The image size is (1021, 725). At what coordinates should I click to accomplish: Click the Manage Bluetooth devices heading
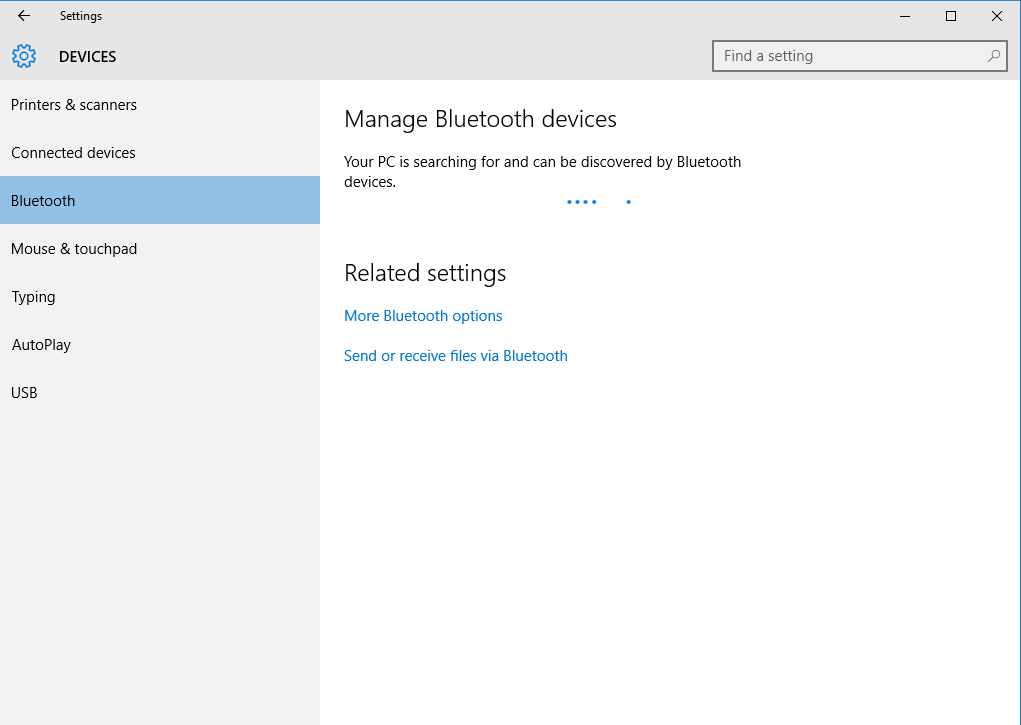click(x=480, y=119)
